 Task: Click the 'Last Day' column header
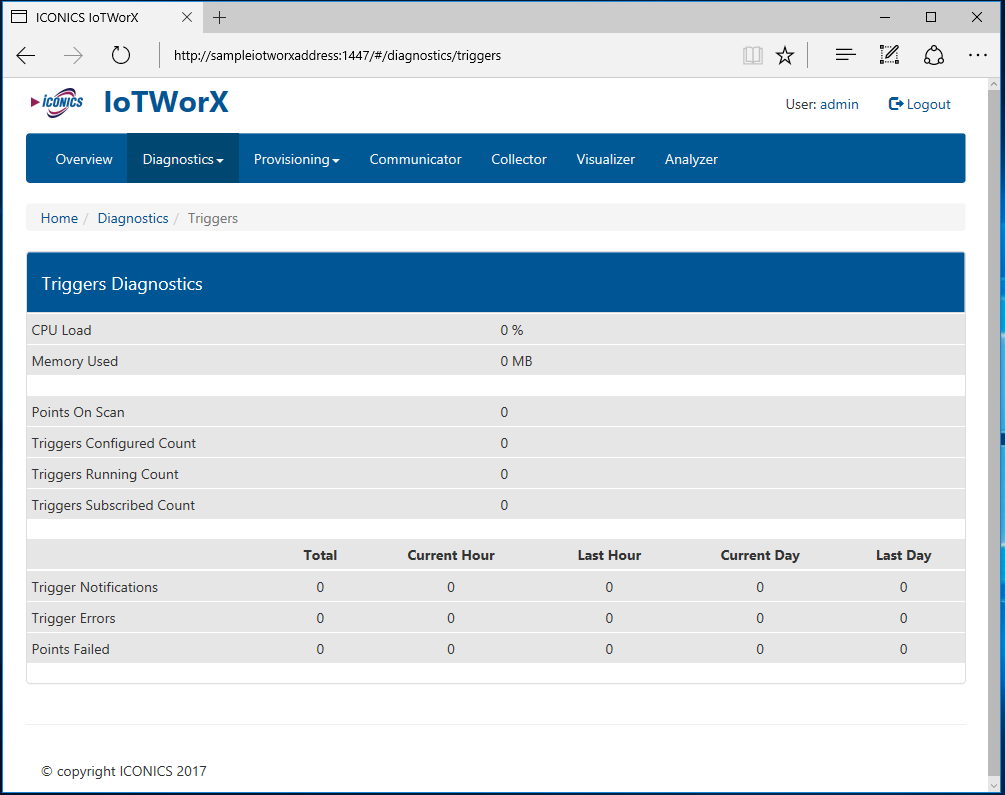(903, 555)
